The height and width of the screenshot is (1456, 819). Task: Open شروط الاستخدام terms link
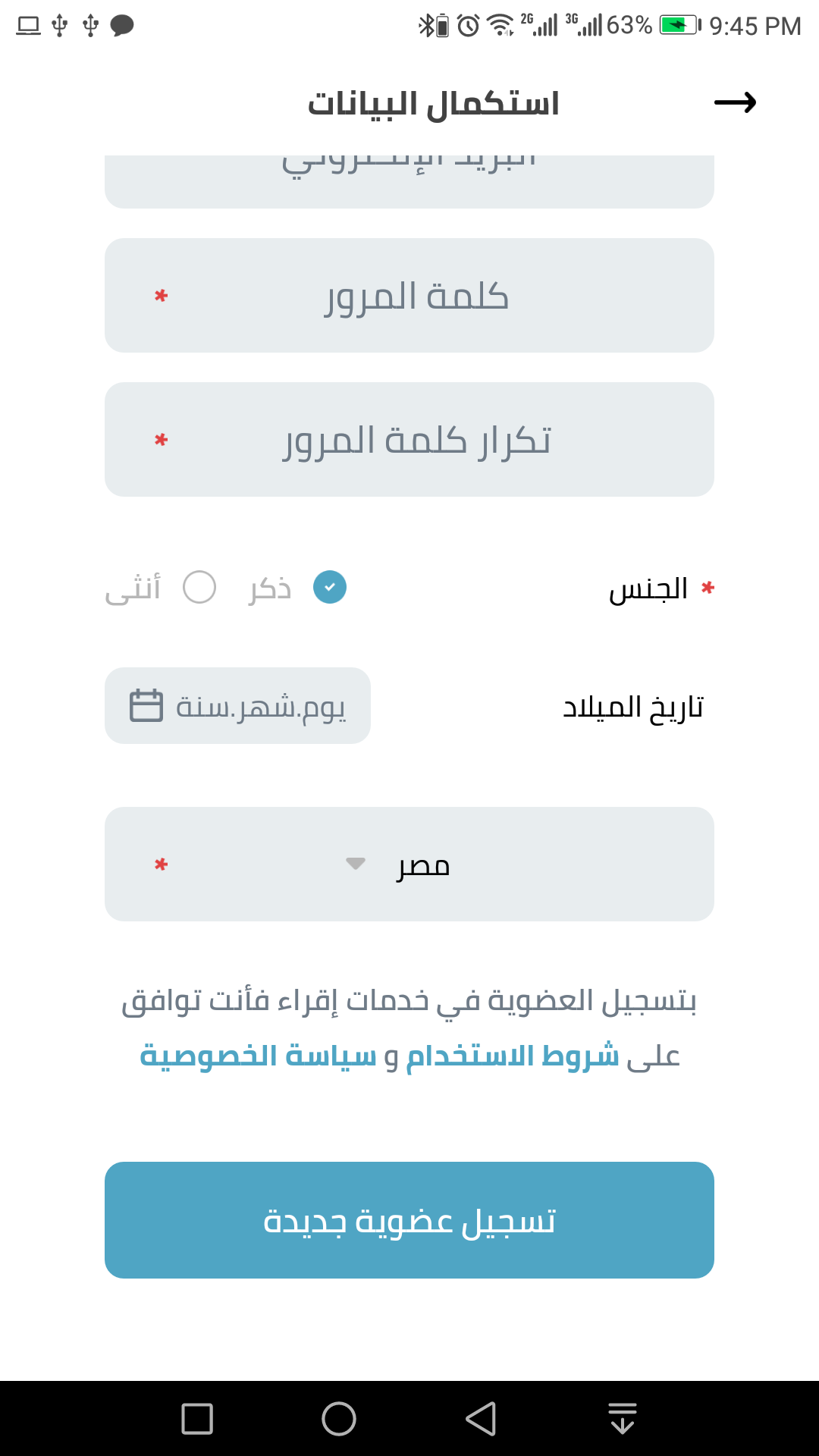(x=513, y=1056)
